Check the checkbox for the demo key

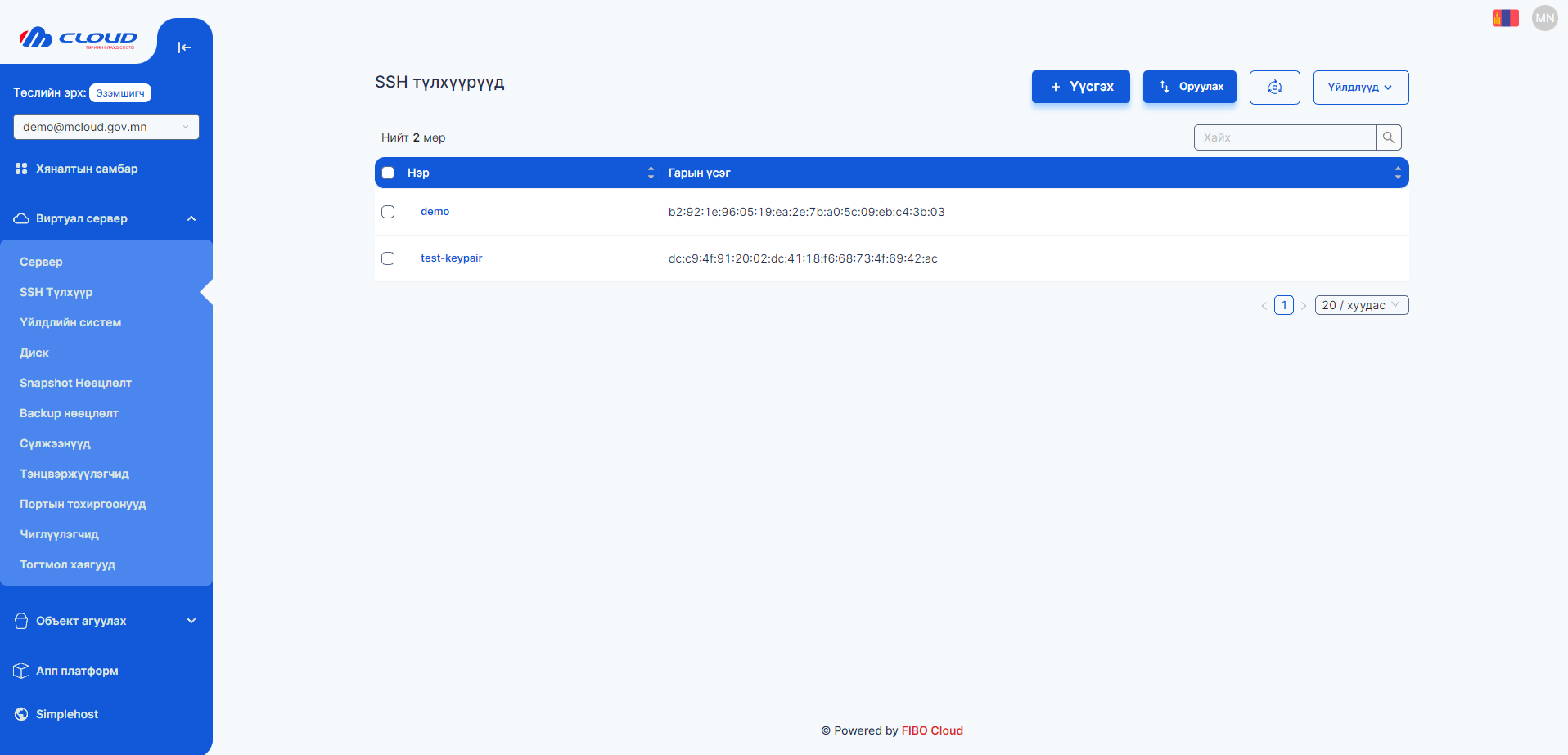click(x=388, y=211)
